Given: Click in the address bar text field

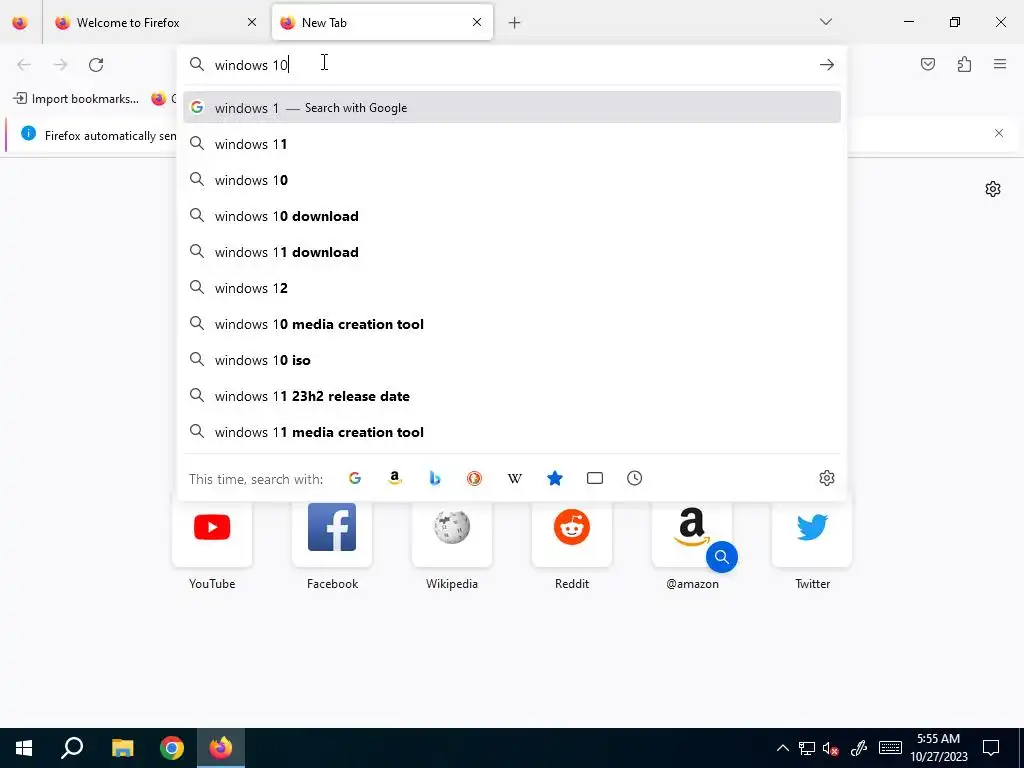Looking at the screenshot, I should coord(513,65).
